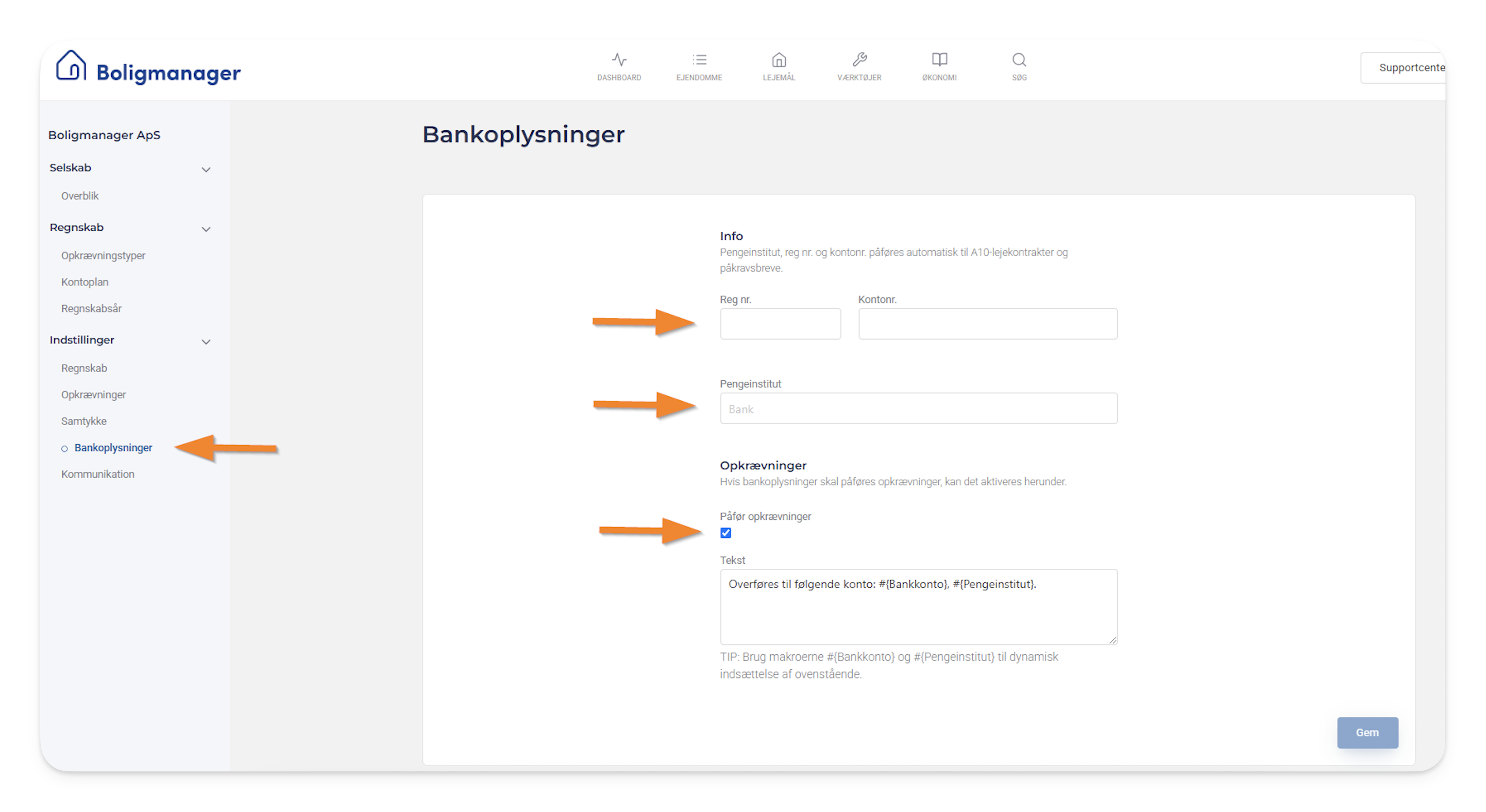Open the Dashboard pulse icon

pyautogui.click(x=619, y=59)
